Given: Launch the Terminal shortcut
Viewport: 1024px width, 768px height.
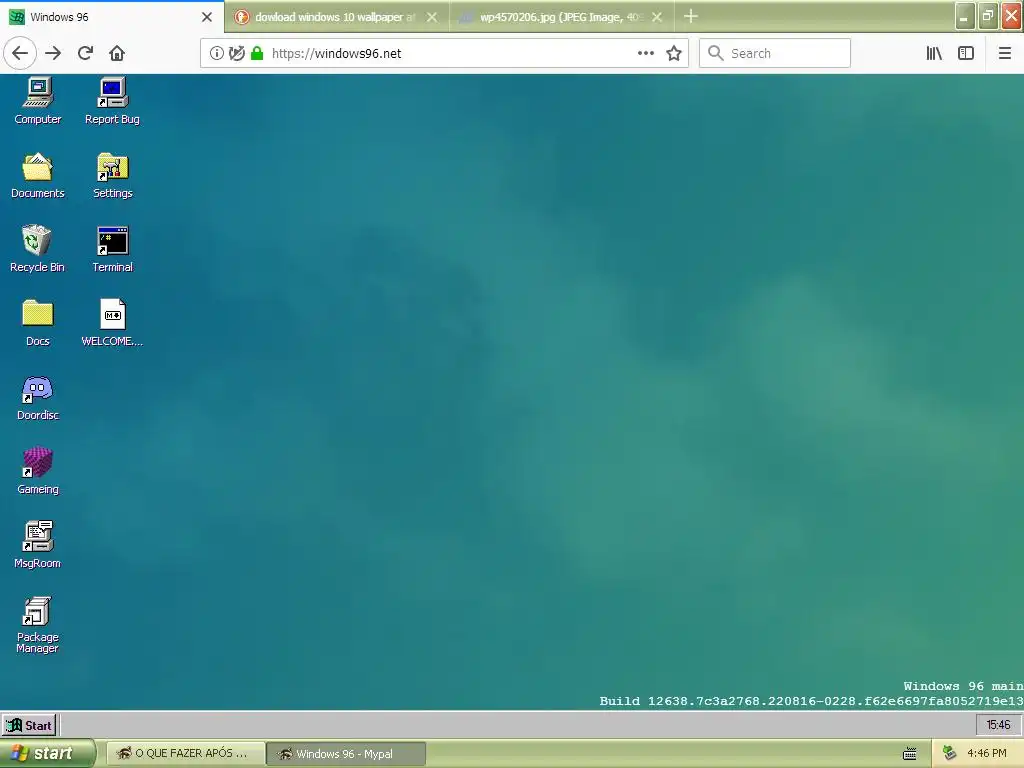Looking at the screenshot, I should click(x=112, y=249).
